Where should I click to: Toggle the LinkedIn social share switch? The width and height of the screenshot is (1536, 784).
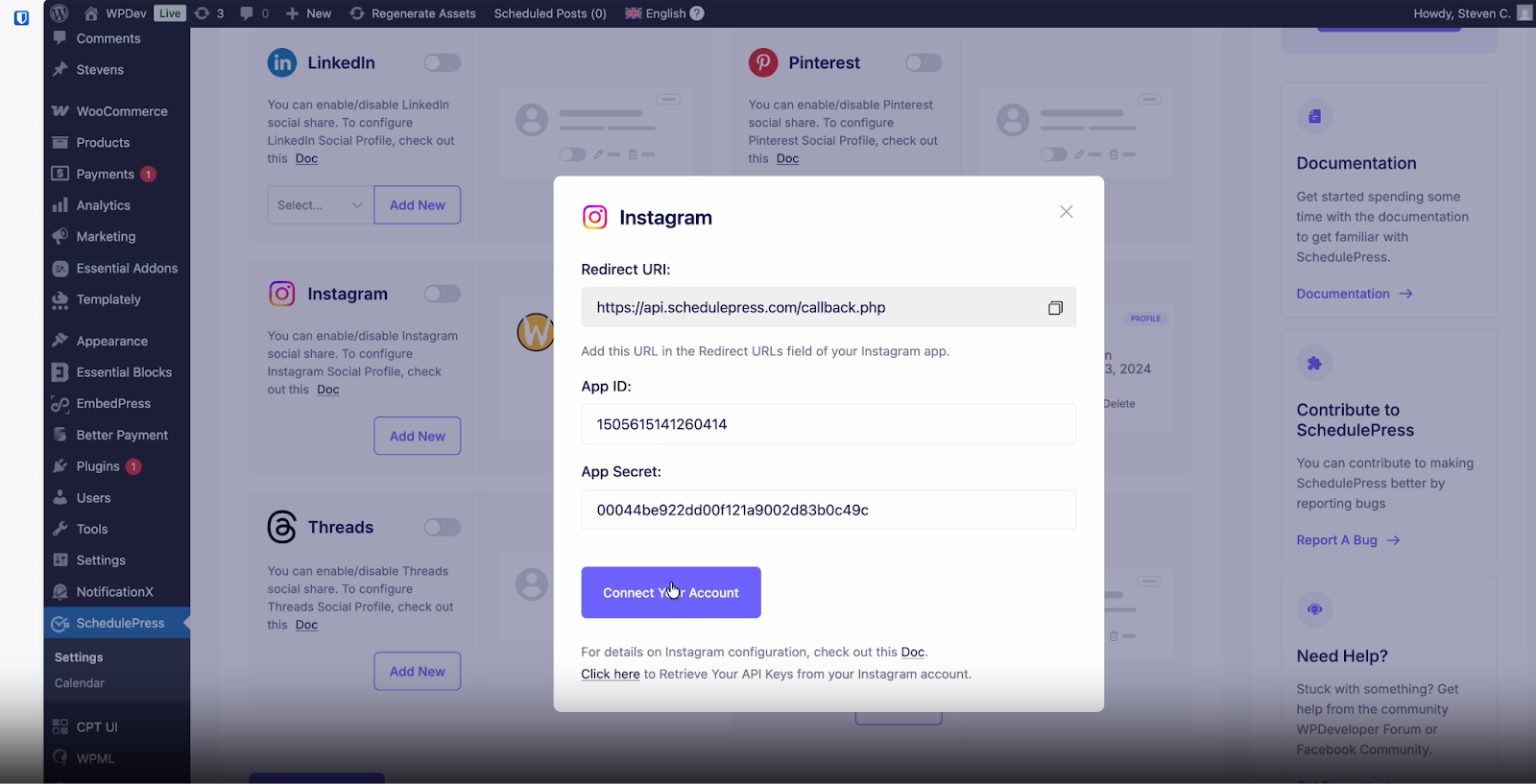tap(443, 62)
